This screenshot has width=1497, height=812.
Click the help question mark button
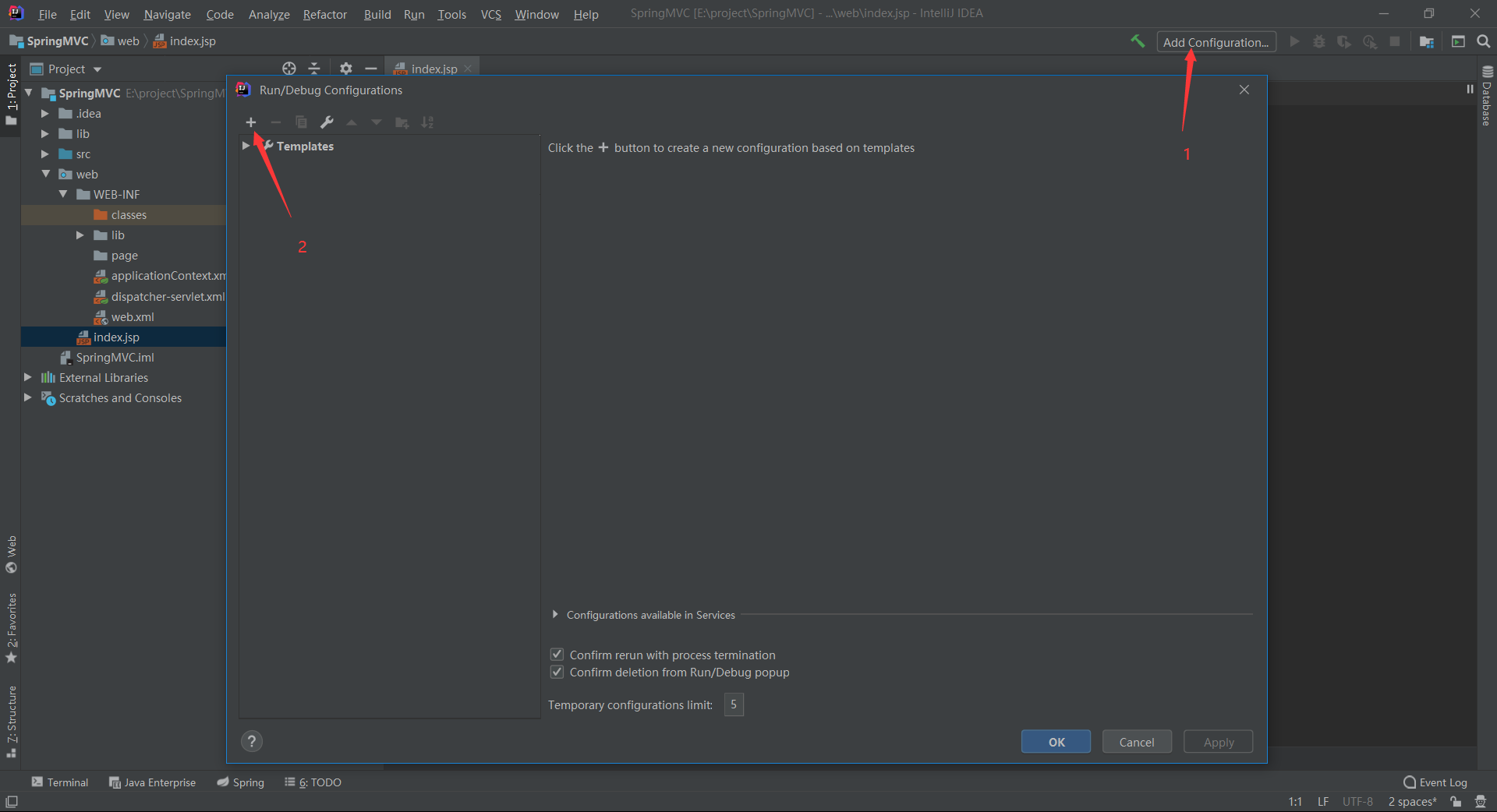pyautogui.click(x=252, y=741)
